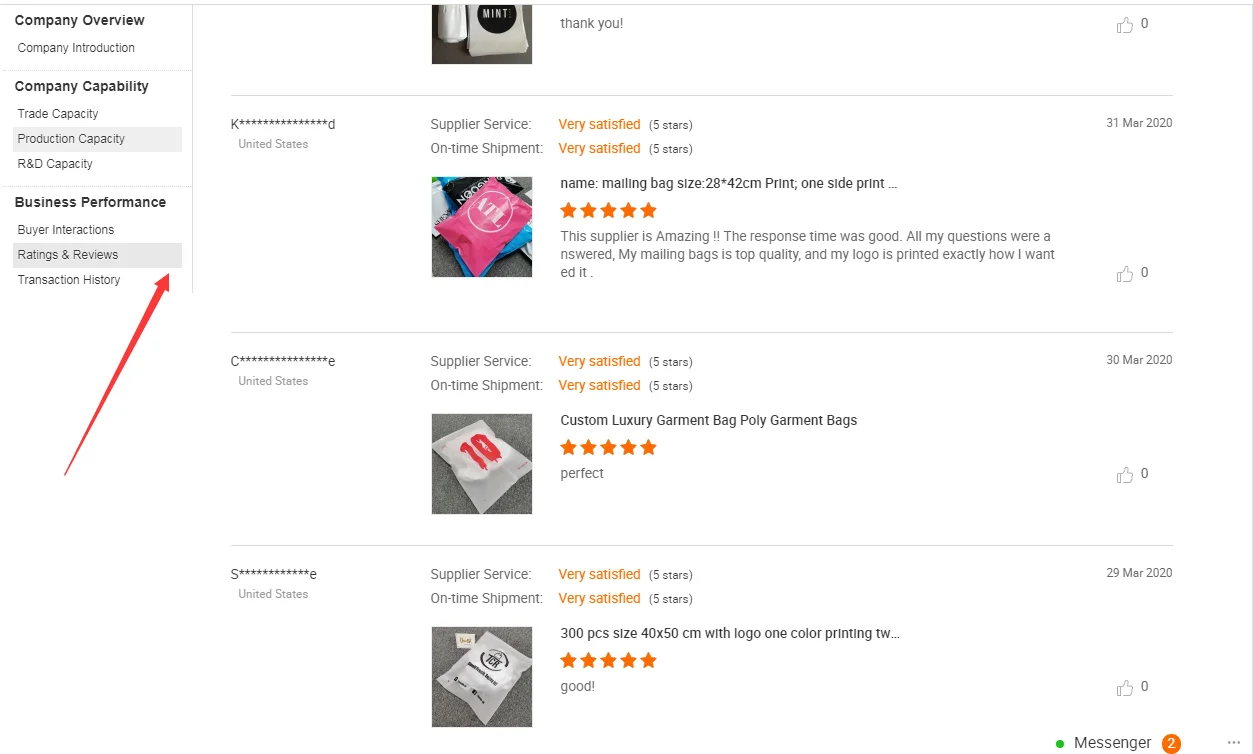Click the five-star rating of the mailing bag review
The image size is (1253, 754).
pyautogui.click(x=608, y=210)
